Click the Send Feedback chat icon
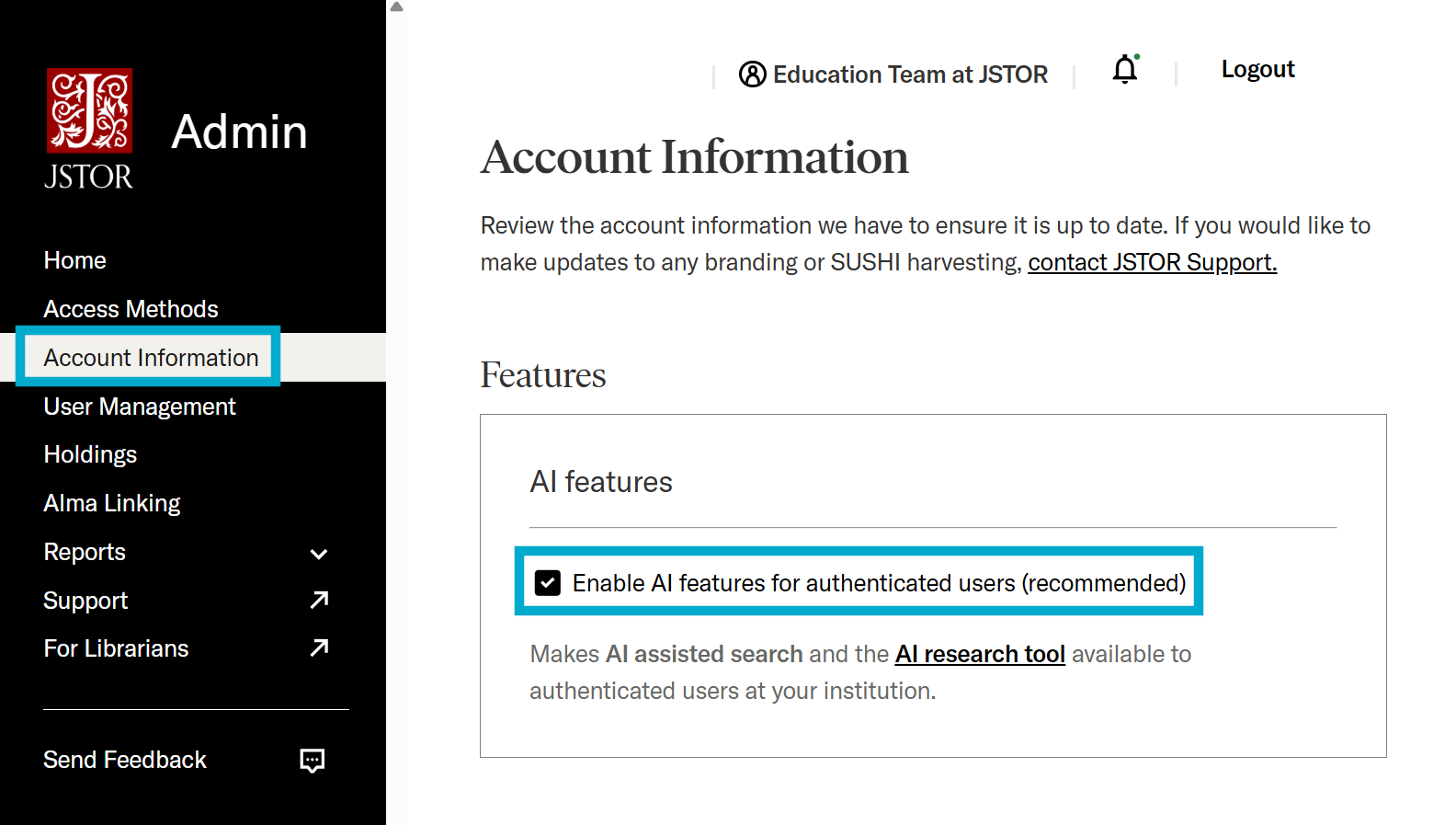 click(313, 761)
